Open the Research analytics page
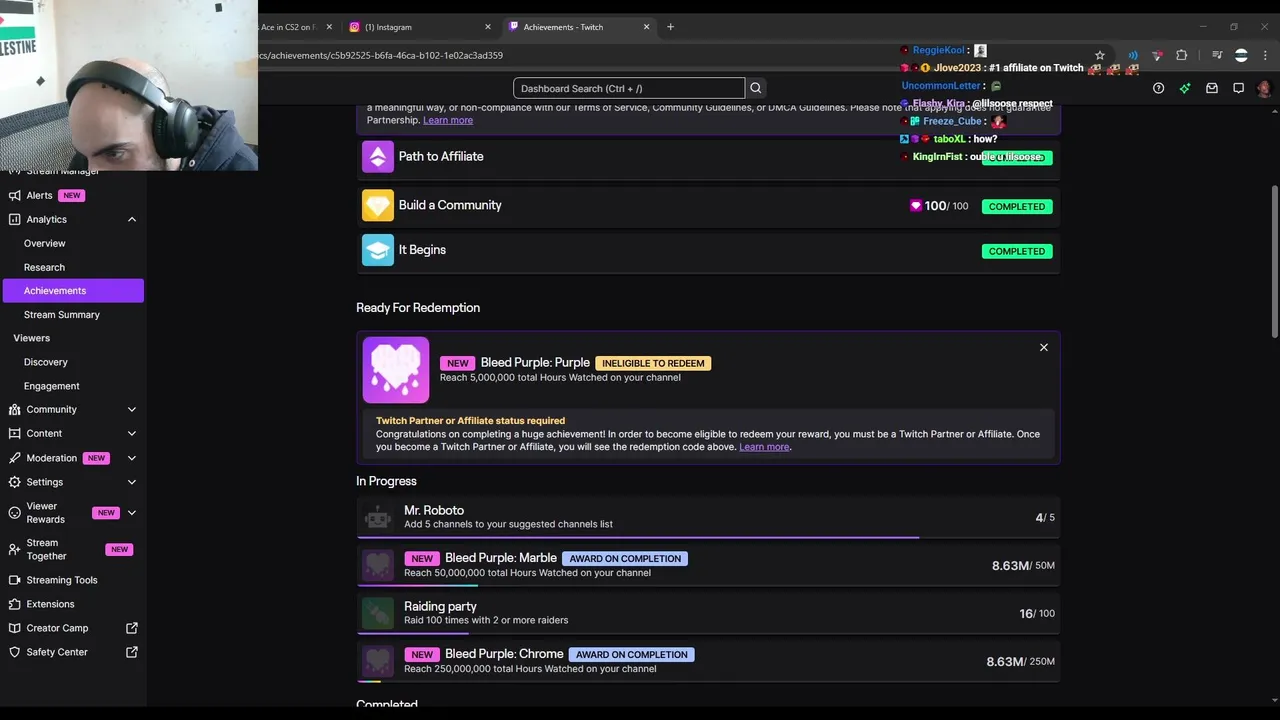The height and width of the screenshot is (720, 1280). 44,267
